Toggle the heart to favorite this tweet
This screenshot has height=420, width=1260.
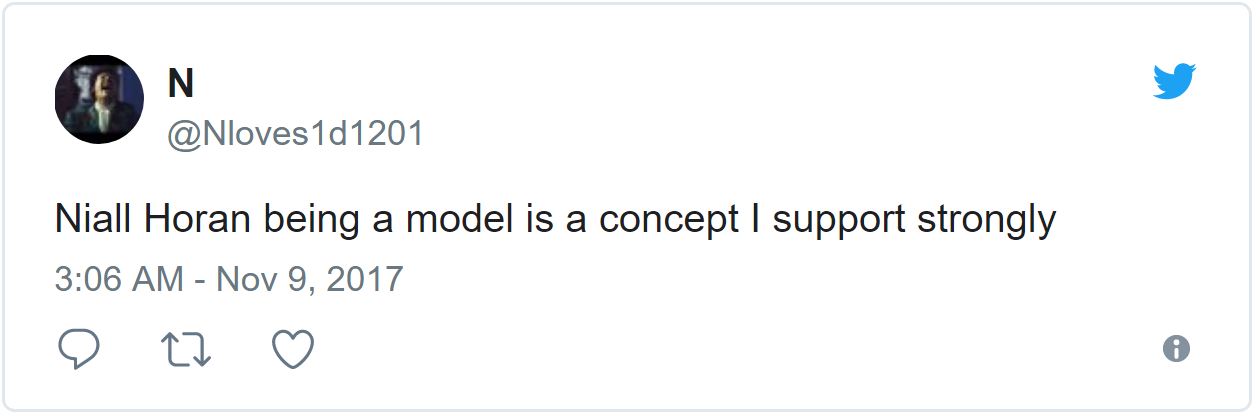tap(294, 349)
